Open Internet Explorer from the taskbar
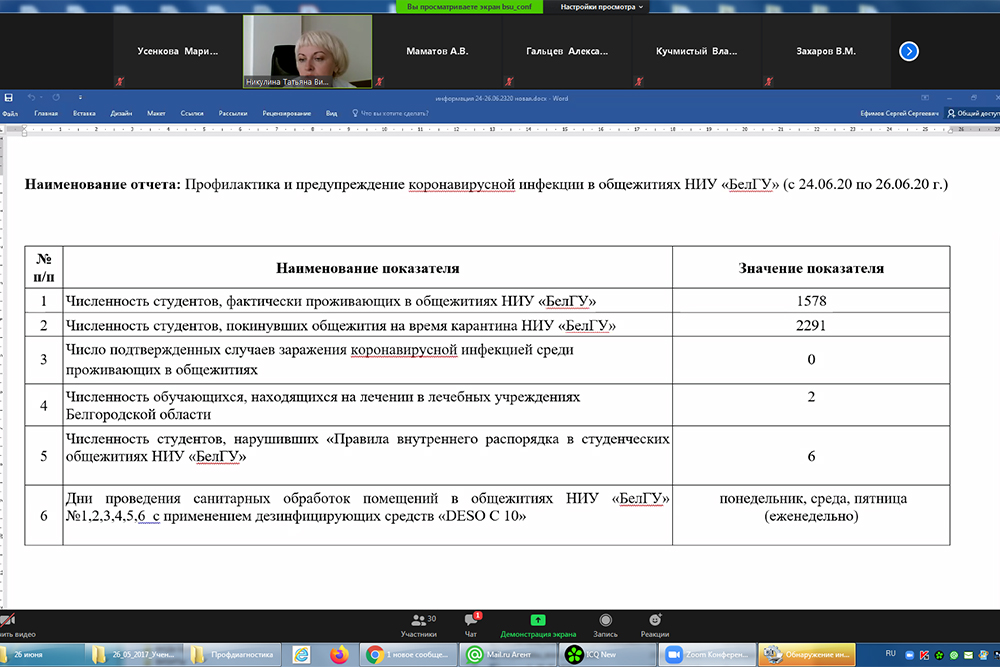 (x=300, y=654)
